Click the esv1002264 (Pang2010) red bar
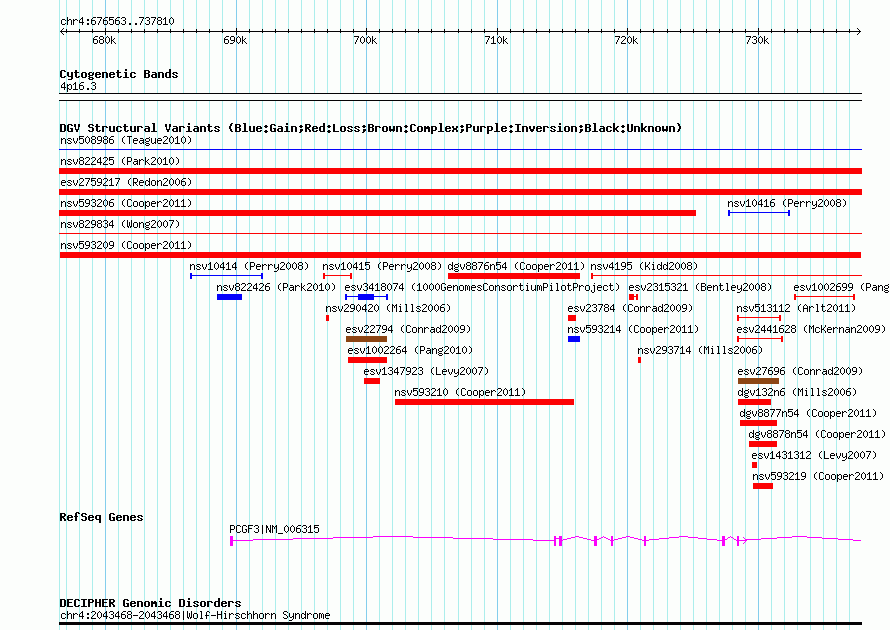Screen dimensions: 890x630 click(x=367, y=360)
